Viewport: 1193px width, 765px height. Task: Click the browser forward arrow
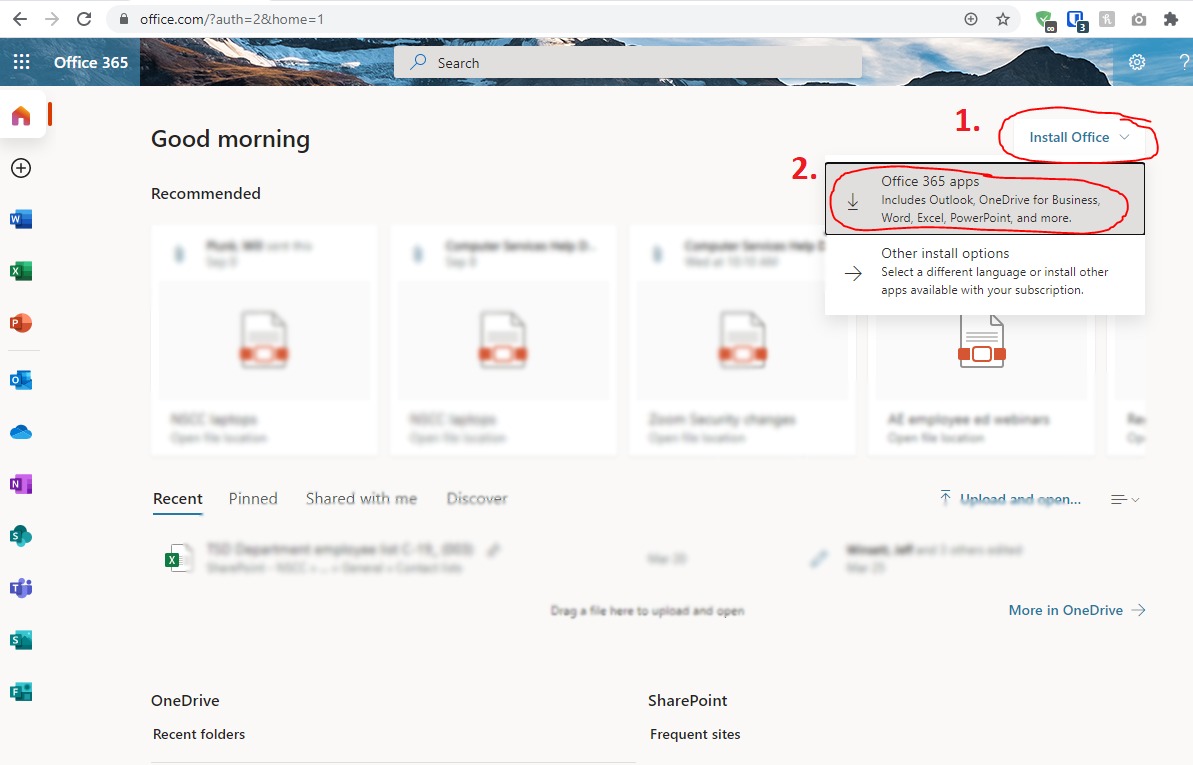click(x=52, y=19)
